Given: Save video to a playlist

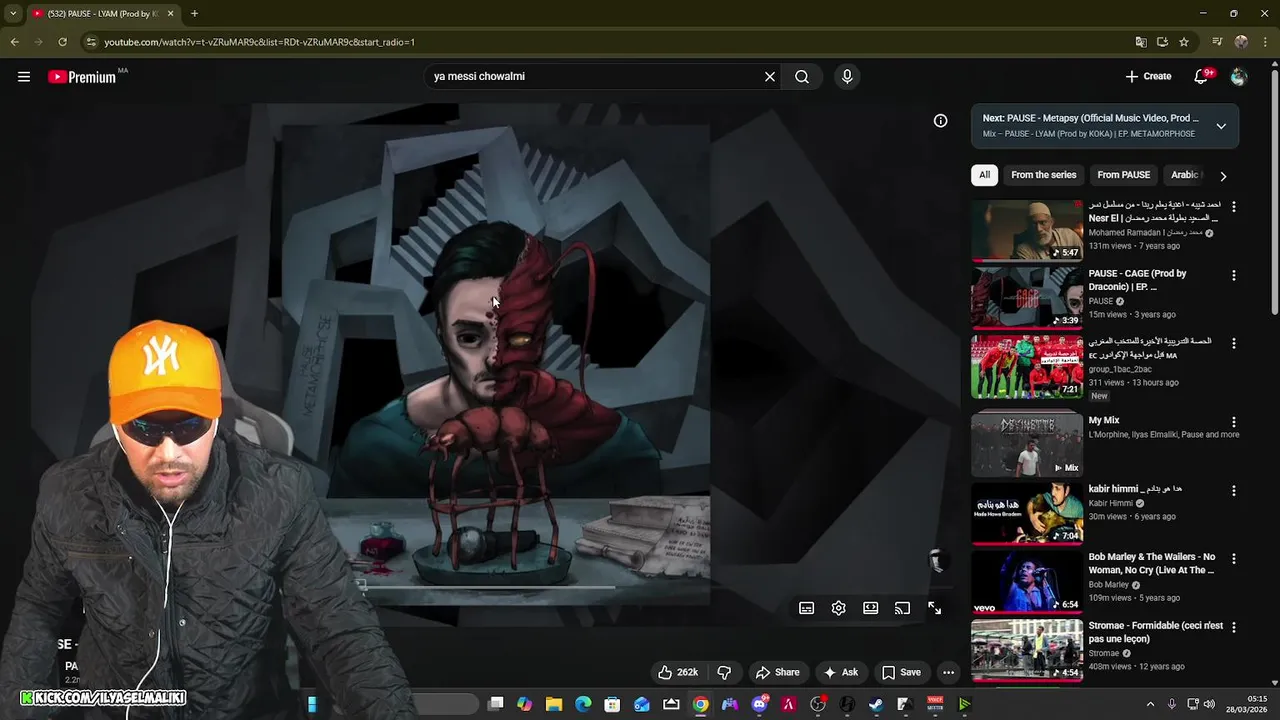Looking at the screenshot, I should (x=901, y=672).
